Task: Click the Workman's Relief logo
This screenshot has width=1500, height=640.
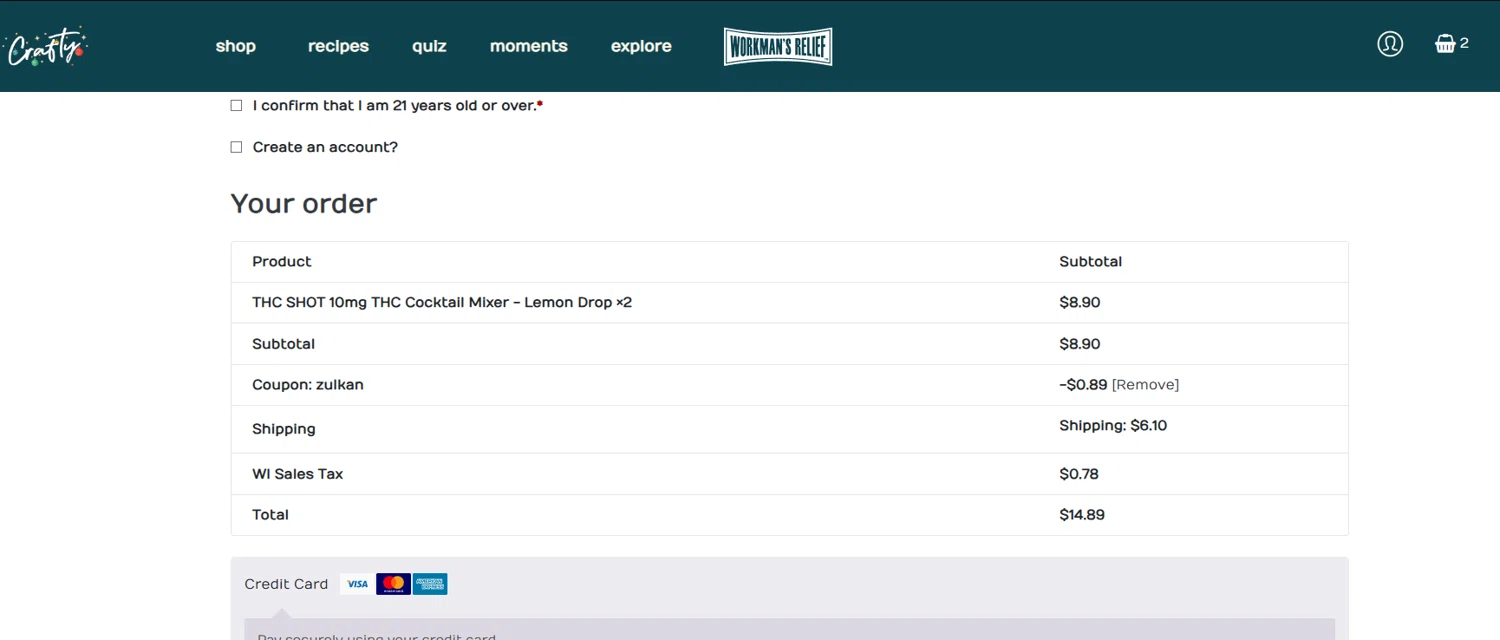Action: (x=778, y=46)
